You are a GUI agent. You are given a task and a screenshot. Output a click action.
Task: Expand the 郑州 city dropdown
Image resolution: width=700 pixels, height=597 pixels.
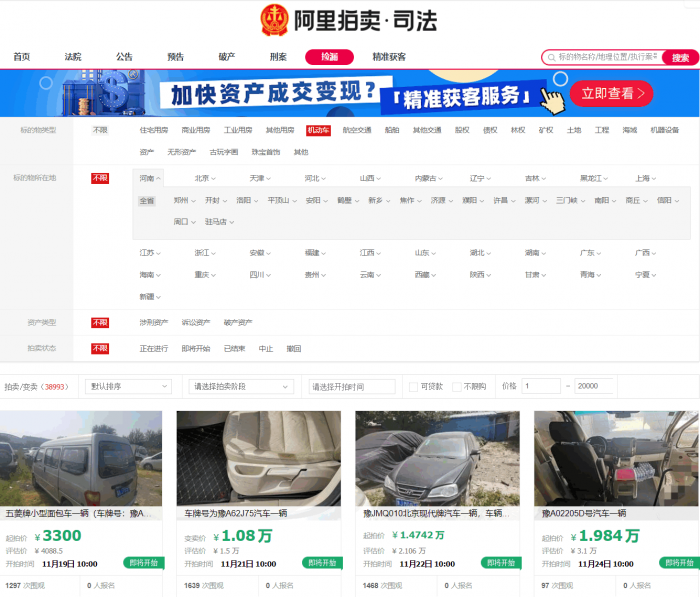(184, 200)
